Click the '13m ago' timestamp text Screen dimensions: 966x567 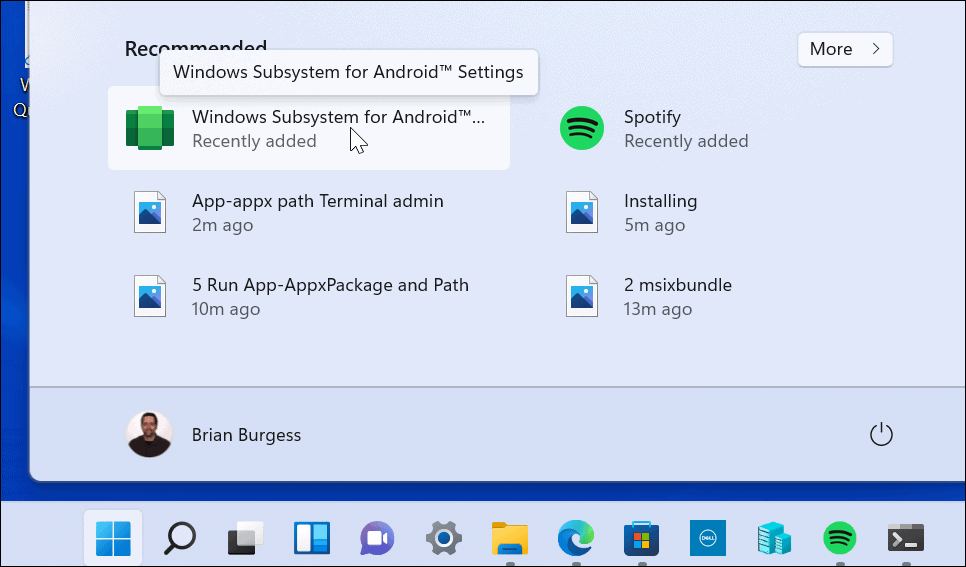pyautogui.click(x=658, y=309)
